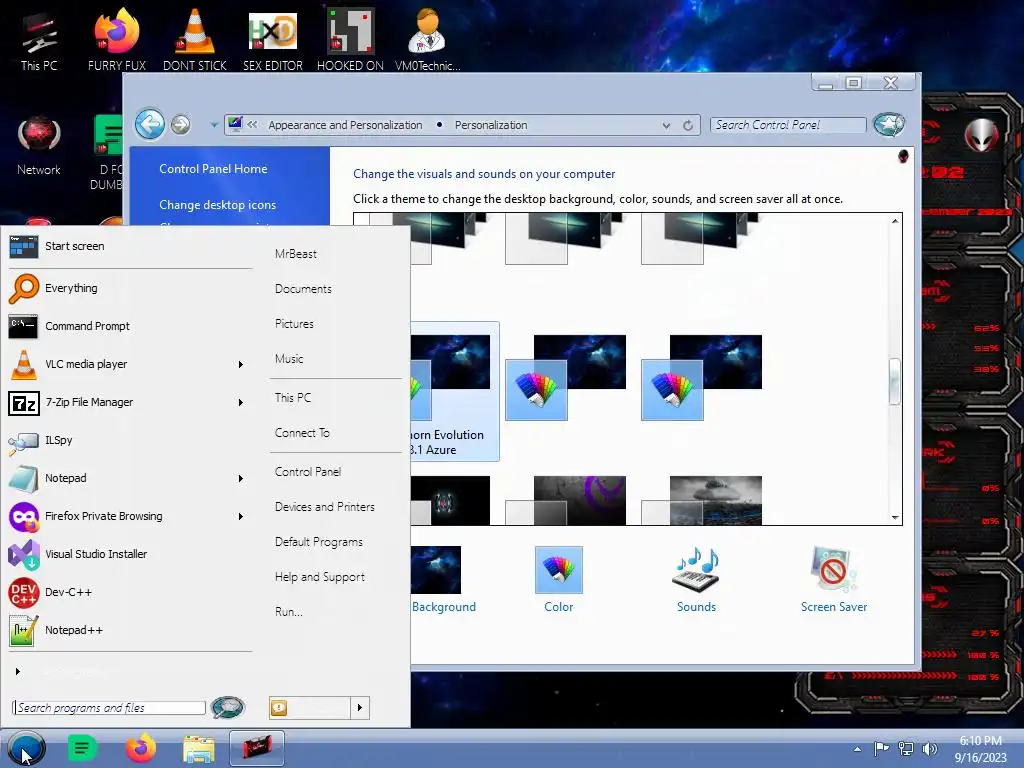Open the HOOKED ON desktop shortcut

pyautogui.click(x=350, y=39)
